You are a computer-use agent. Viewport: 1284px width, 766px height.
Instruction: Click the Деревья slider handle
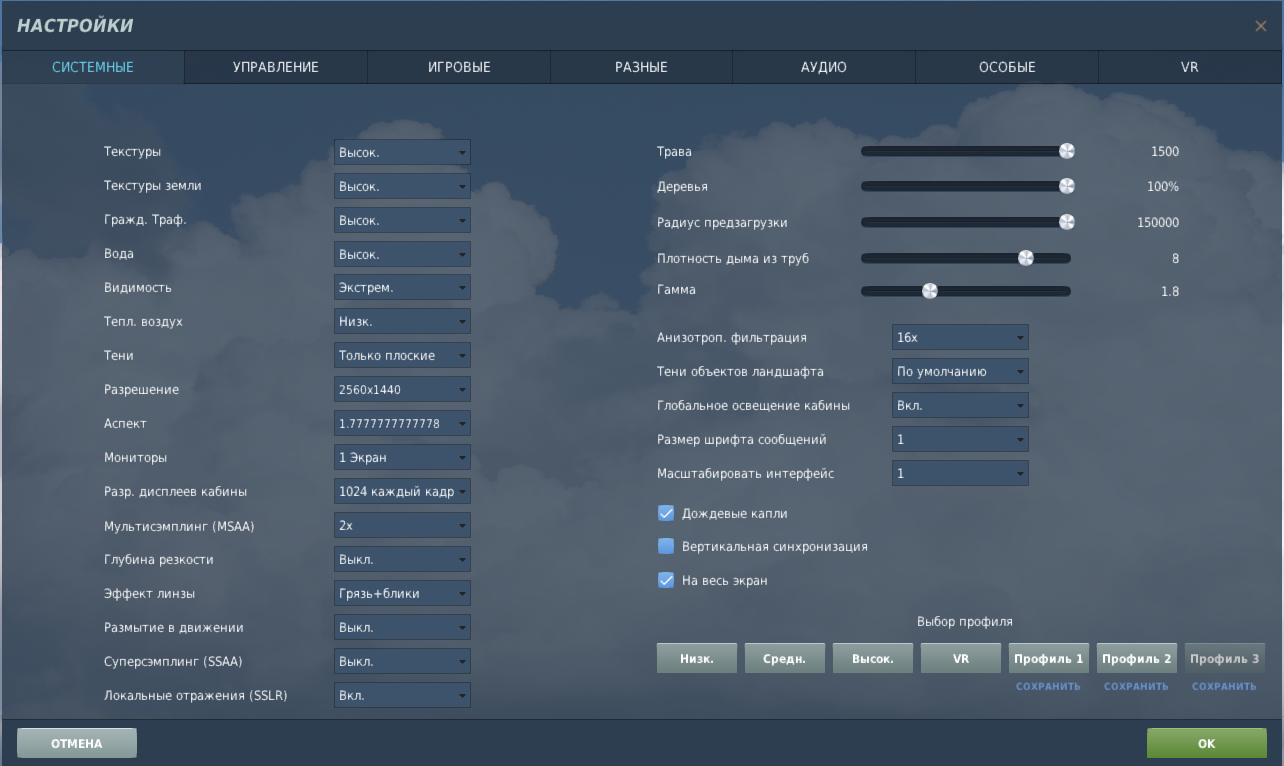click(x=1066, y=186)
